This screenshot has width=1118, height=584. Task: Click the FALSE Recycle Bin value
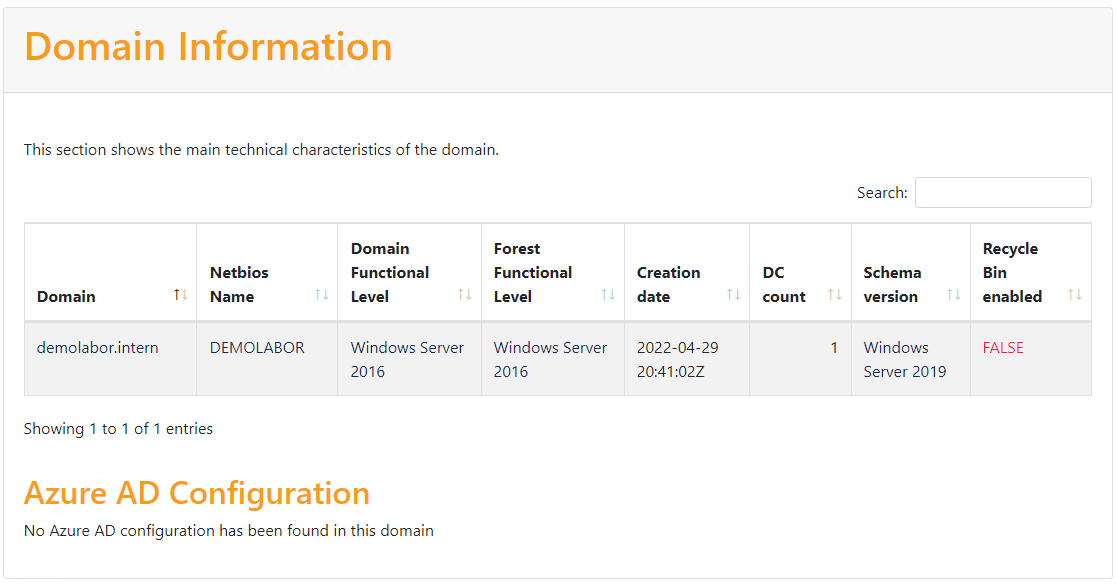pos(1003,348)
